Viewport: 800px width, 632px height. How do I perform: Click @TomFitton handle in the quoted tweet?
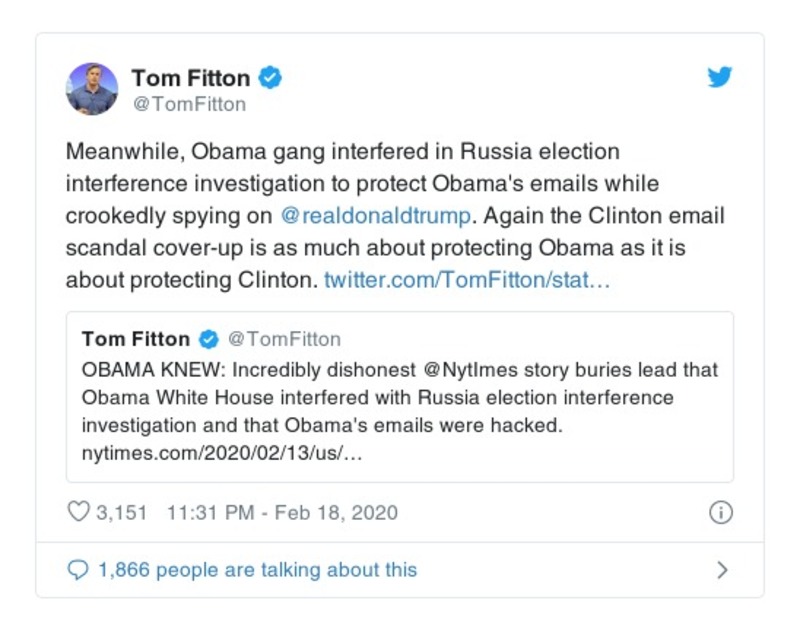[x=284, y=339]
